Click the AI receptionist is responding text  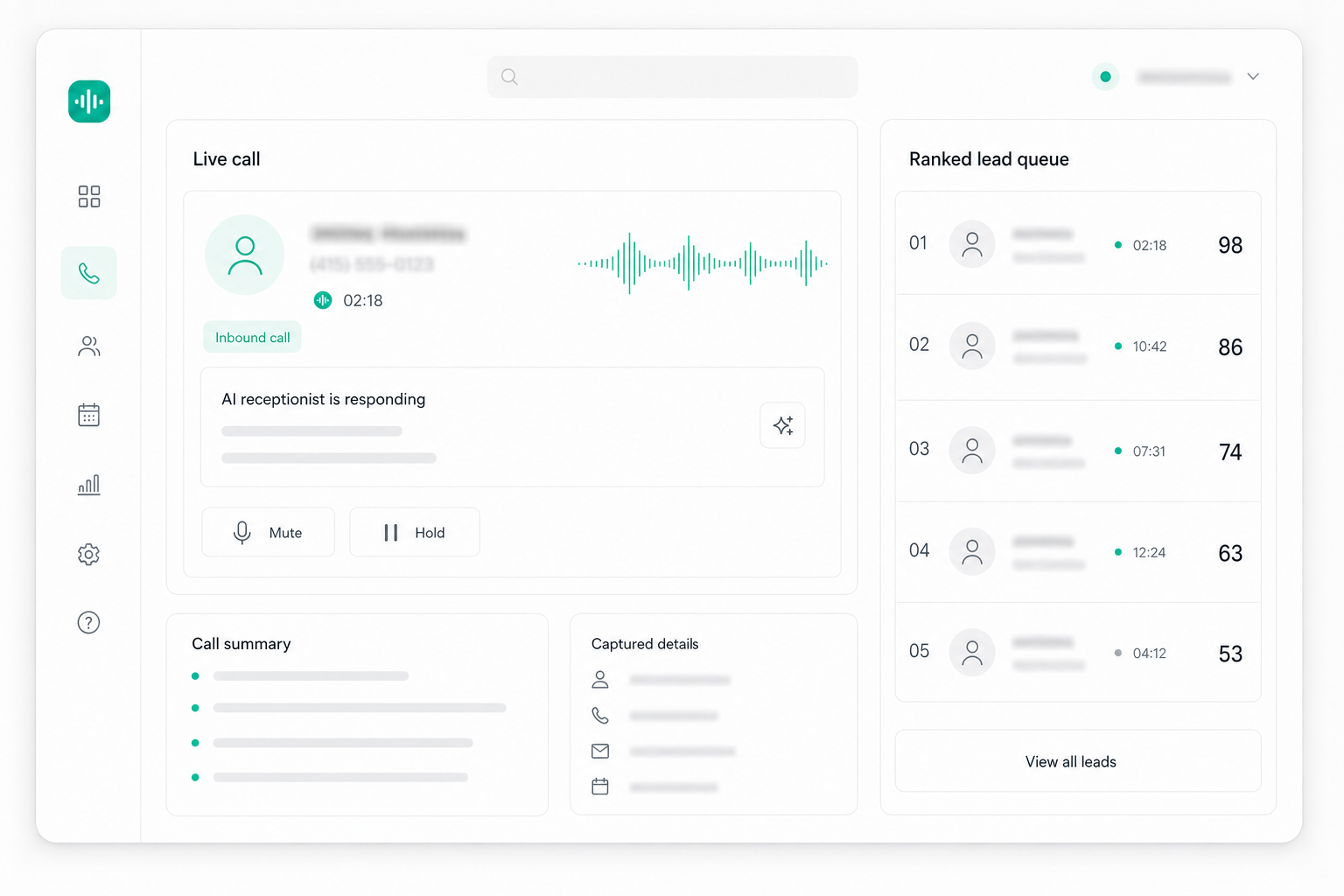click(x=324, y=399)
